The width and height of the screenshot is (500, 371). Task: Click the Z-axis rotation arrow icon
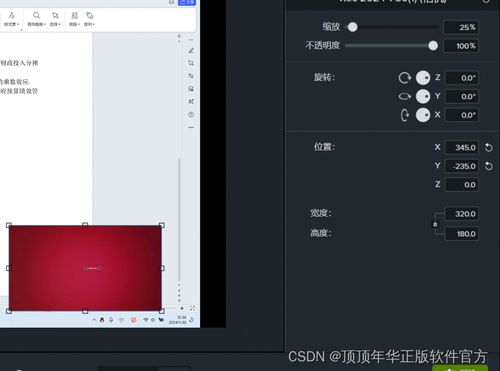tap(405, 78)
